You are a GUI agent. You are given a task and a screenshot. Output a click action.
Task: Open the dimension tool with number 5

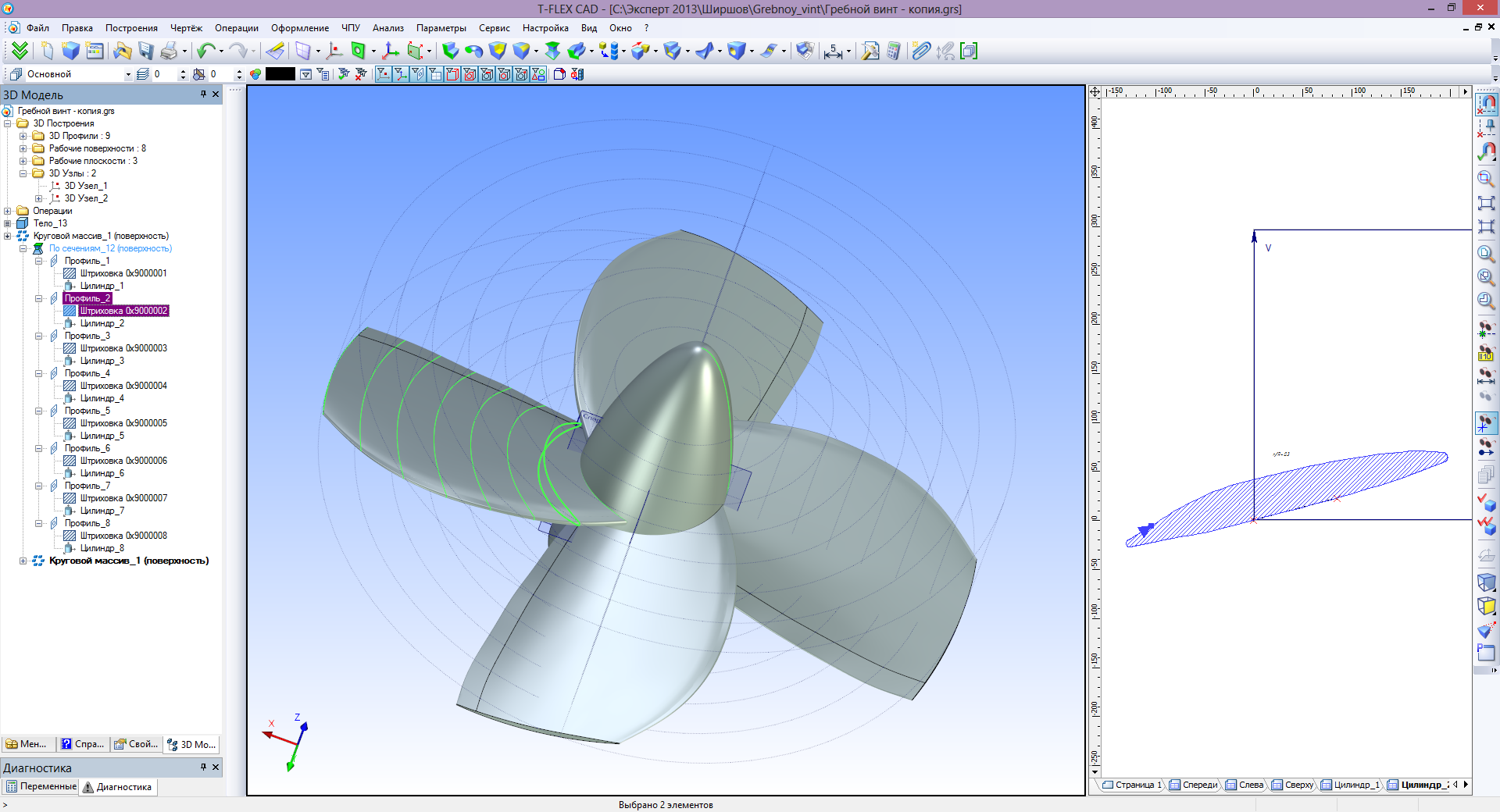pos(833,51)
